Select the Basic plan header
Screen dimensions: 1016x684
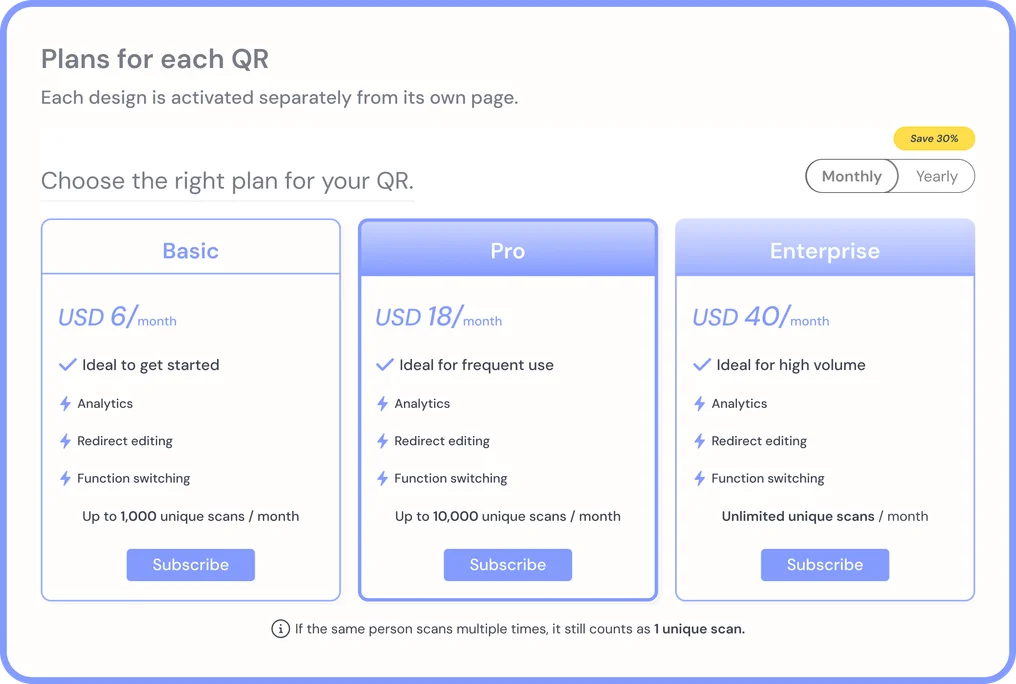click(190, 251)
